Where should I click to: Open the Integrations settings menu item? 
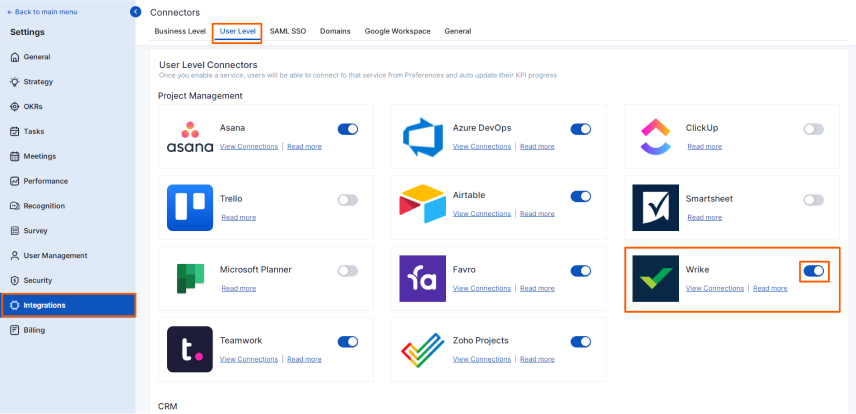68,305
